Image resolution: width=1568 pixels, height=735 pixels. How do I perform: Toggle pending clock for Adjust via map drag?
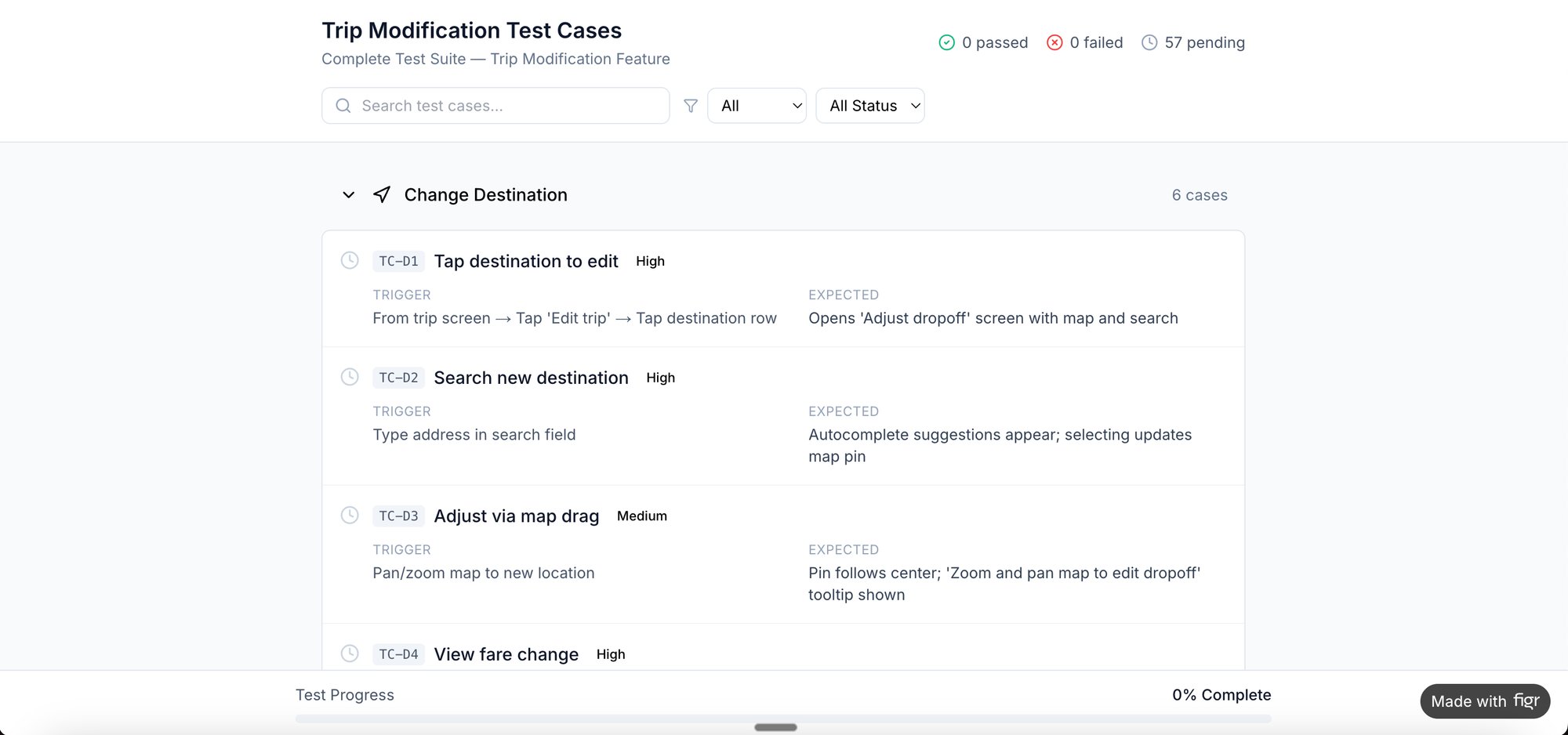350,516
